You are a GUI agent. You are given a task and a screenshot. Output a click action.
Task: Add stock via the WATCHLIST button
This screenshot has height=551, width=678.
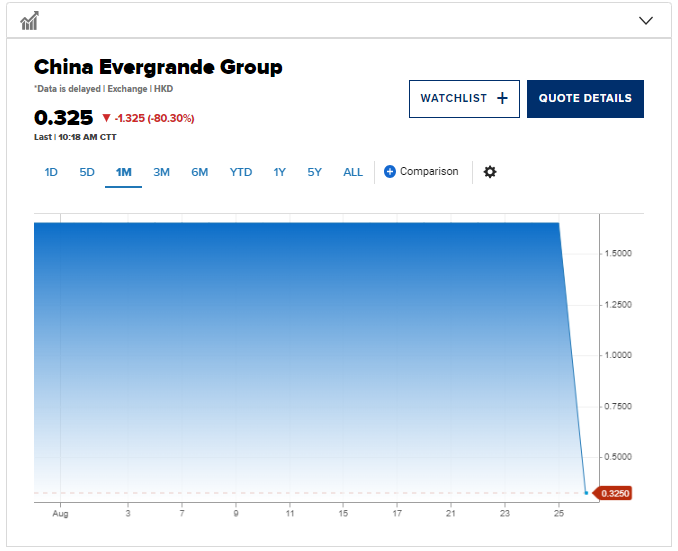(x=464, y=98)
